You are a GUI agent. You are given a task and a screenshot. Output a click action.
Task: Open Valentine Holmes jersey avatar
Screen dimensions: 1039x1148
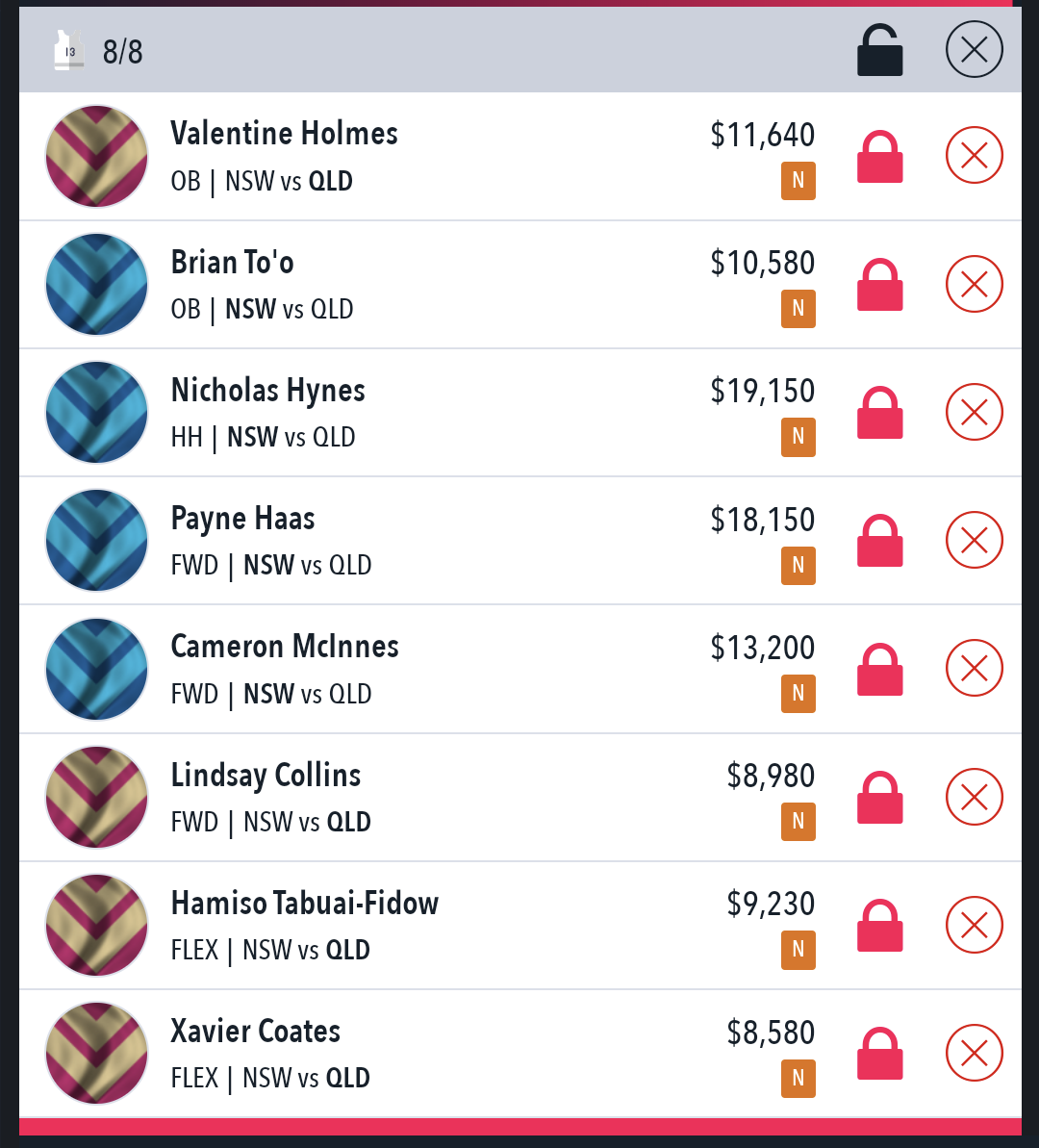tap(96, 156)
